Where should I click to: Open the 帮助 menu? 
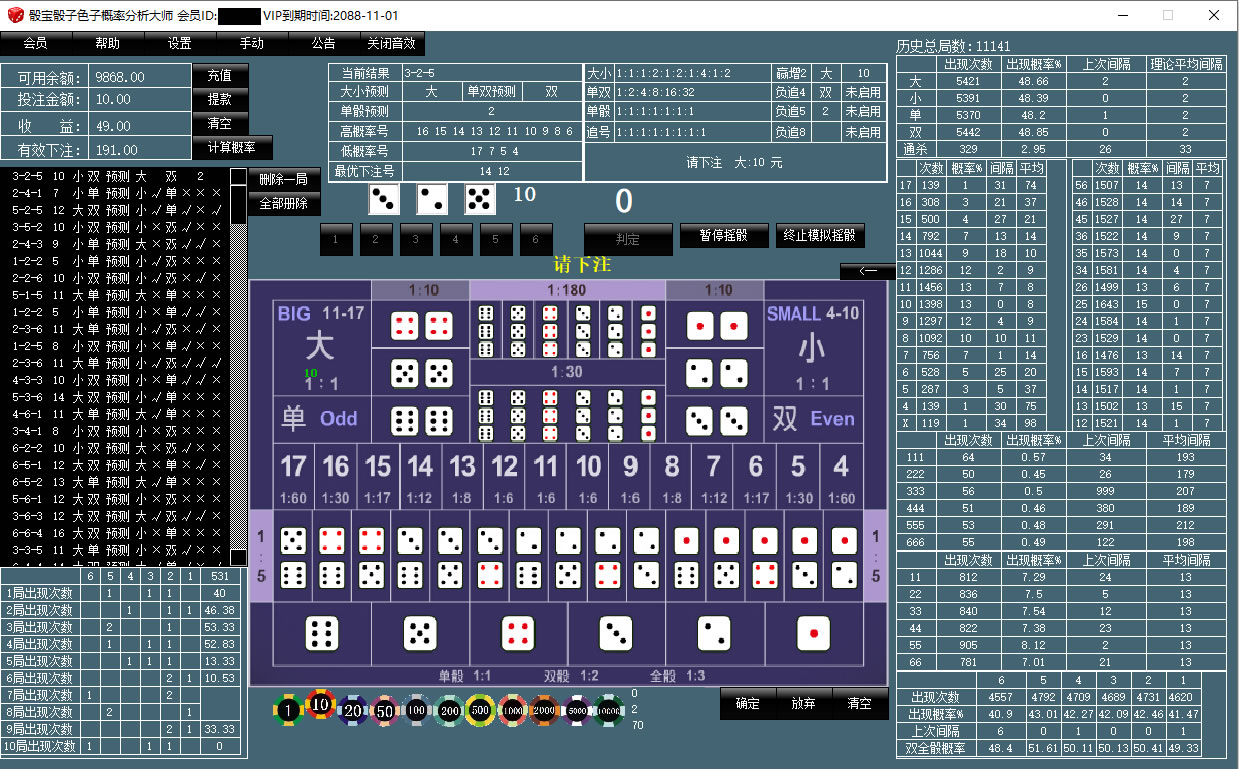click(x=107, y=44)
